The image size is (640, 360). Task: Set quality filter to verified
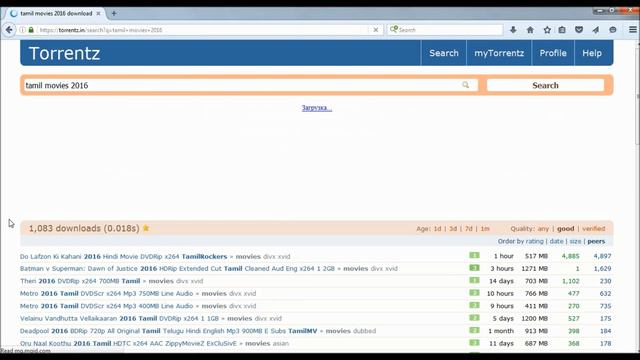coord(593,229)
